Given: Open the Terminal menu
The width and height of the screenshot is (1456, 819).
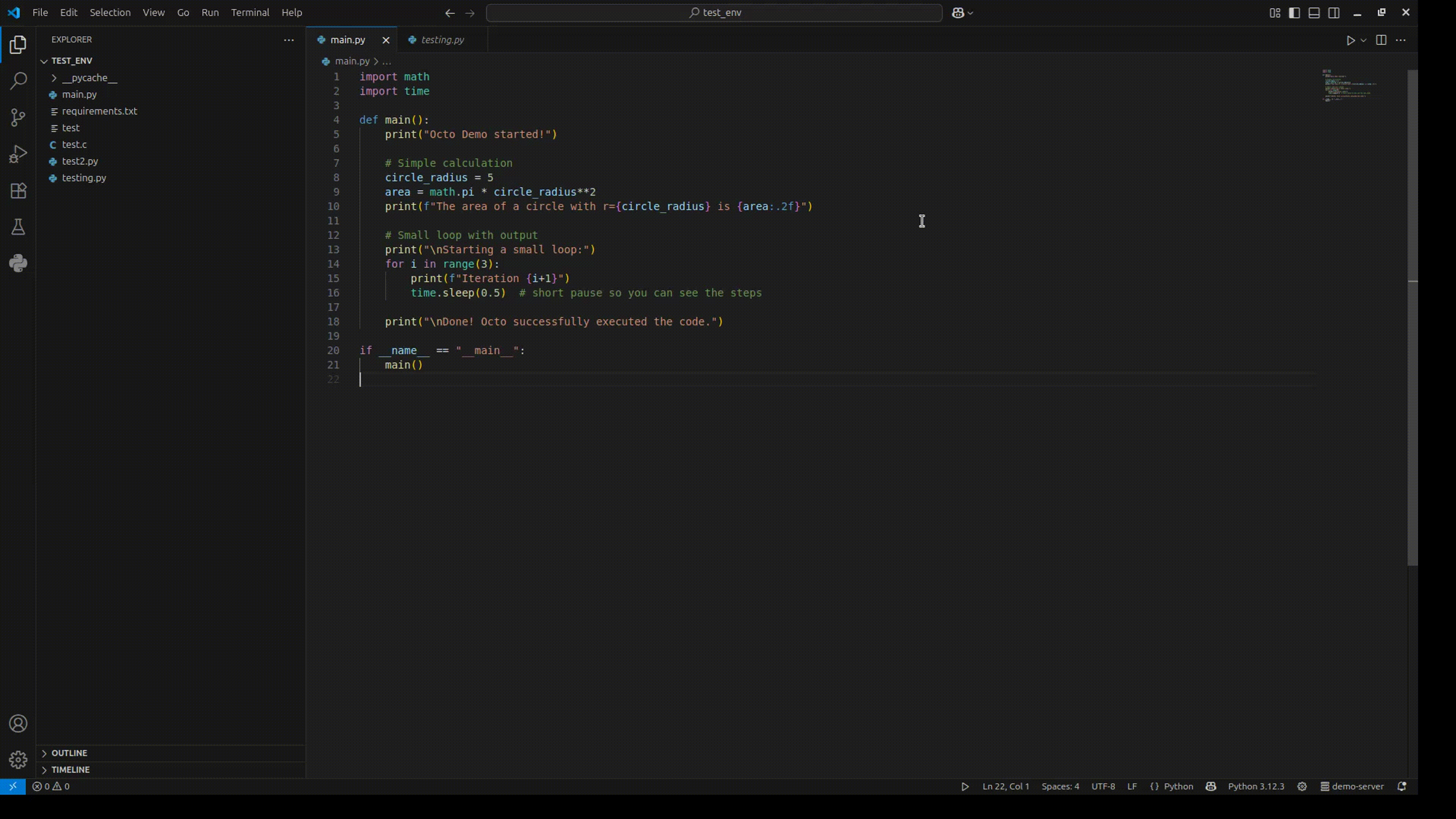Looking at the screenshot, I should pos(250,13).
